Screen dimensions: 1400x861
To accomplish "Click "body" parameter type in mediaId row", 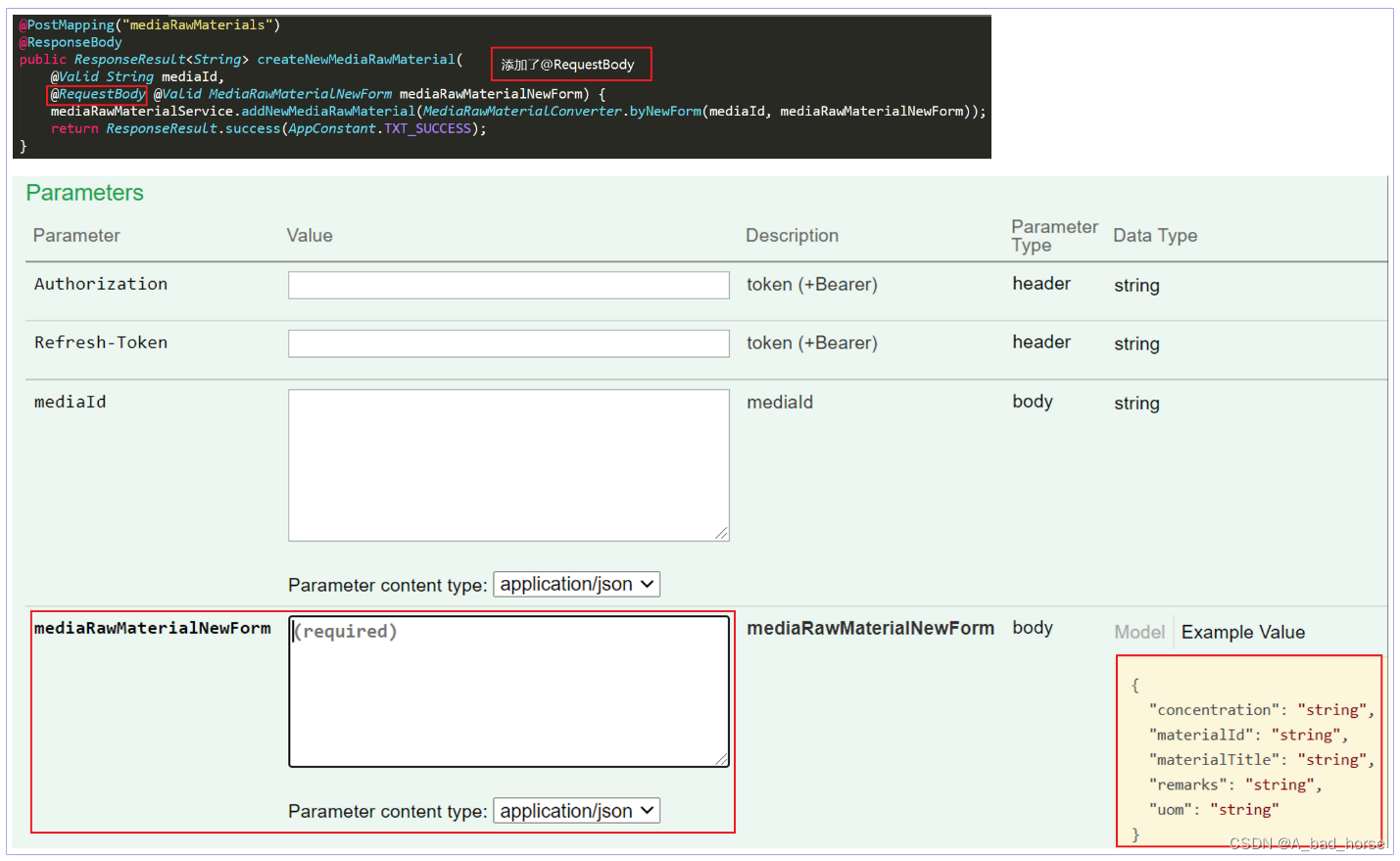I will click(x=1033, y=402).
